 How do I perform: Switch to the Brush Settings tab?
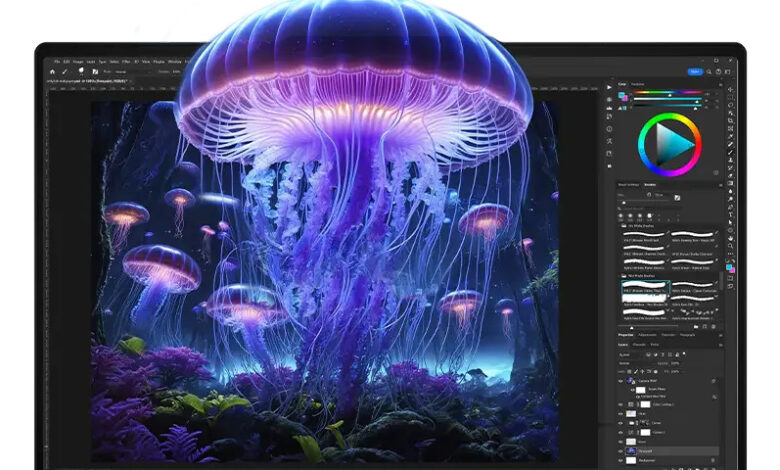click(628, 185)
